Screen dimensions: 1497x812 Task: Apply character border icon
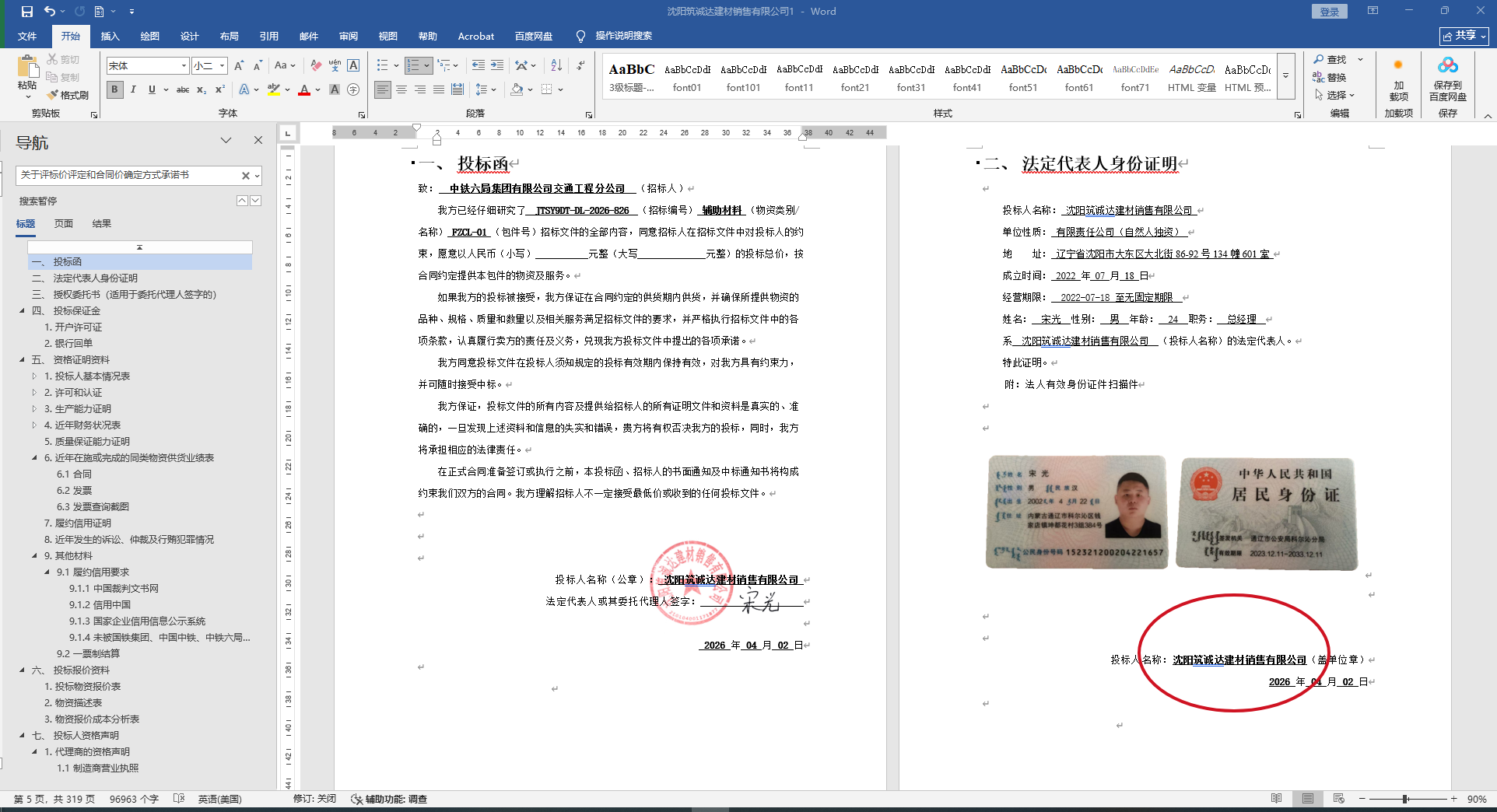point(353,65)
